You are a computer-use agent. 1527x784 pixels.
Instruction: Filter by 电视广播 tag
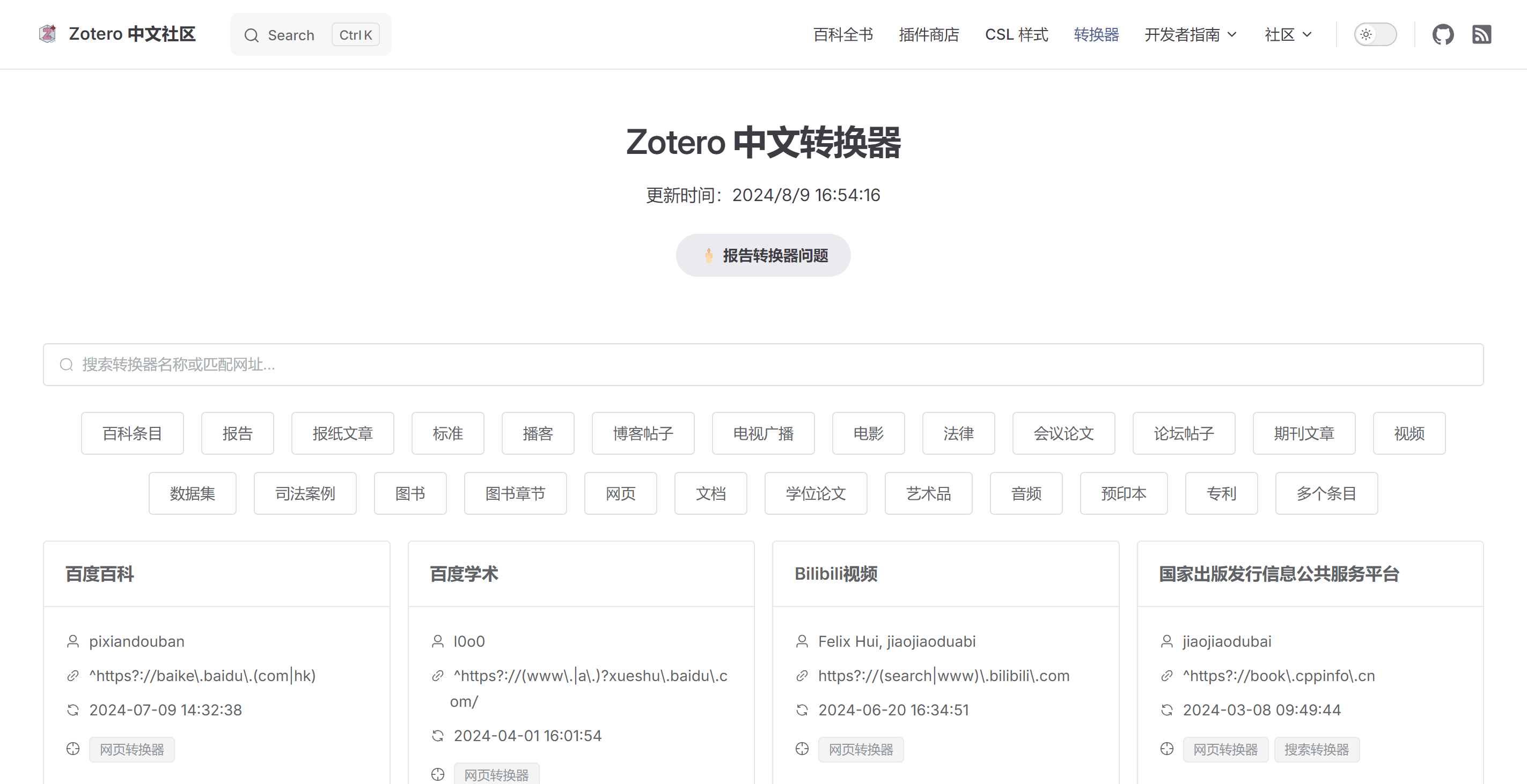(763, 433)
